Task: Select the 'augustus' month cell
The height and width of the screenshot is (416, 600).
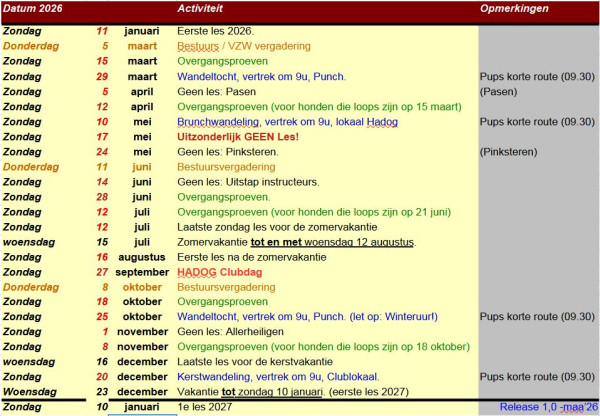Action: point(142,257)
